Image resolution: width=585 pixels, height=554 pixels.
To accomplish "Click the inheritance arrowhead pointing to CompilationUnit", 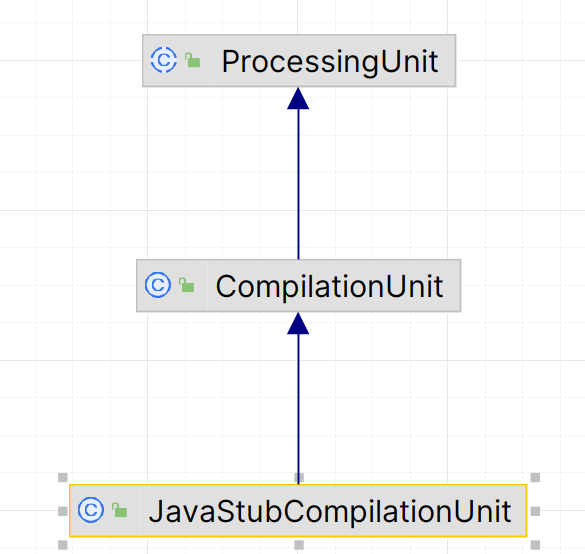I will click(298, 323).
